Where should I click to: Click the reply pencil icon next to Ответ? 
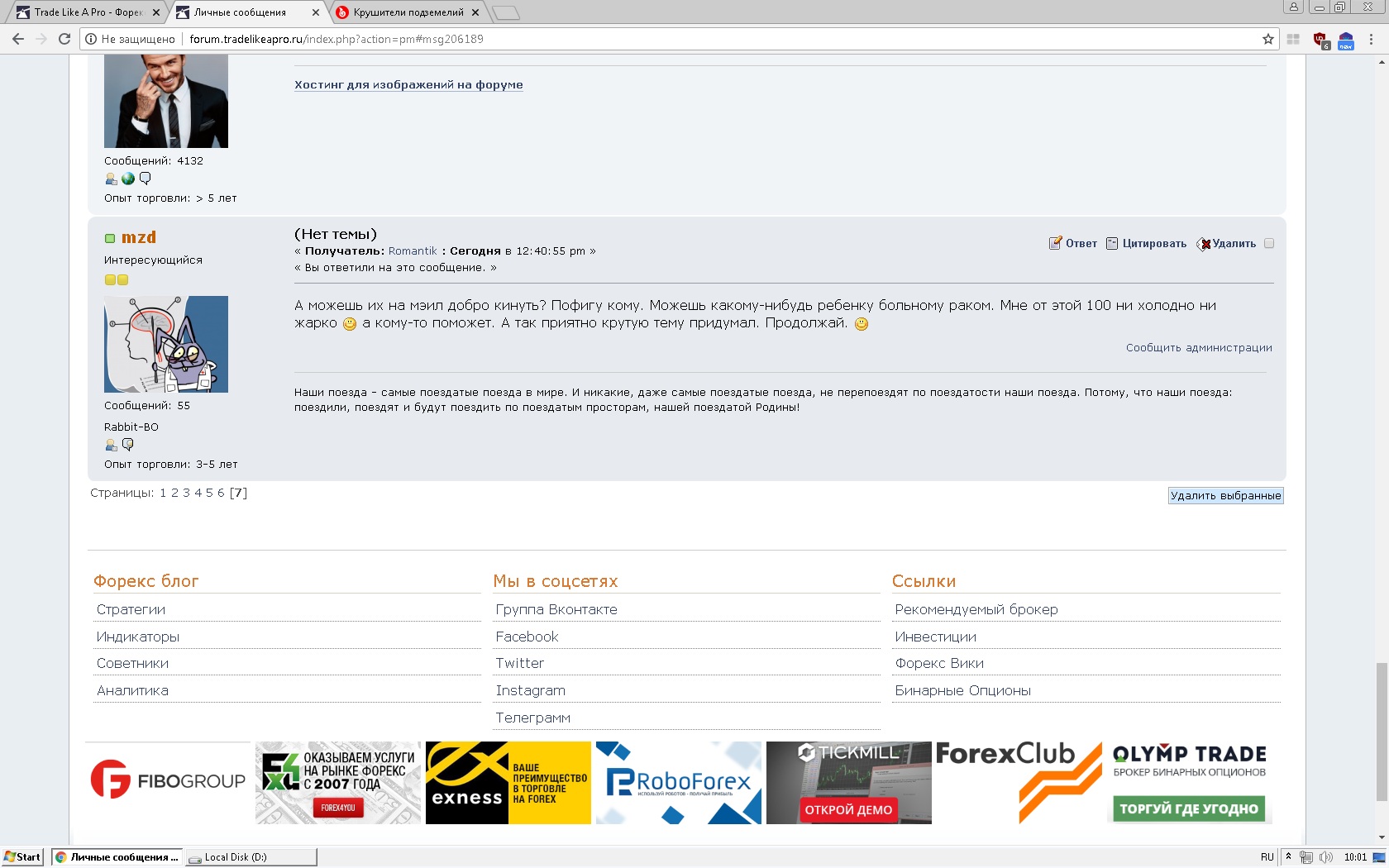1055,243
